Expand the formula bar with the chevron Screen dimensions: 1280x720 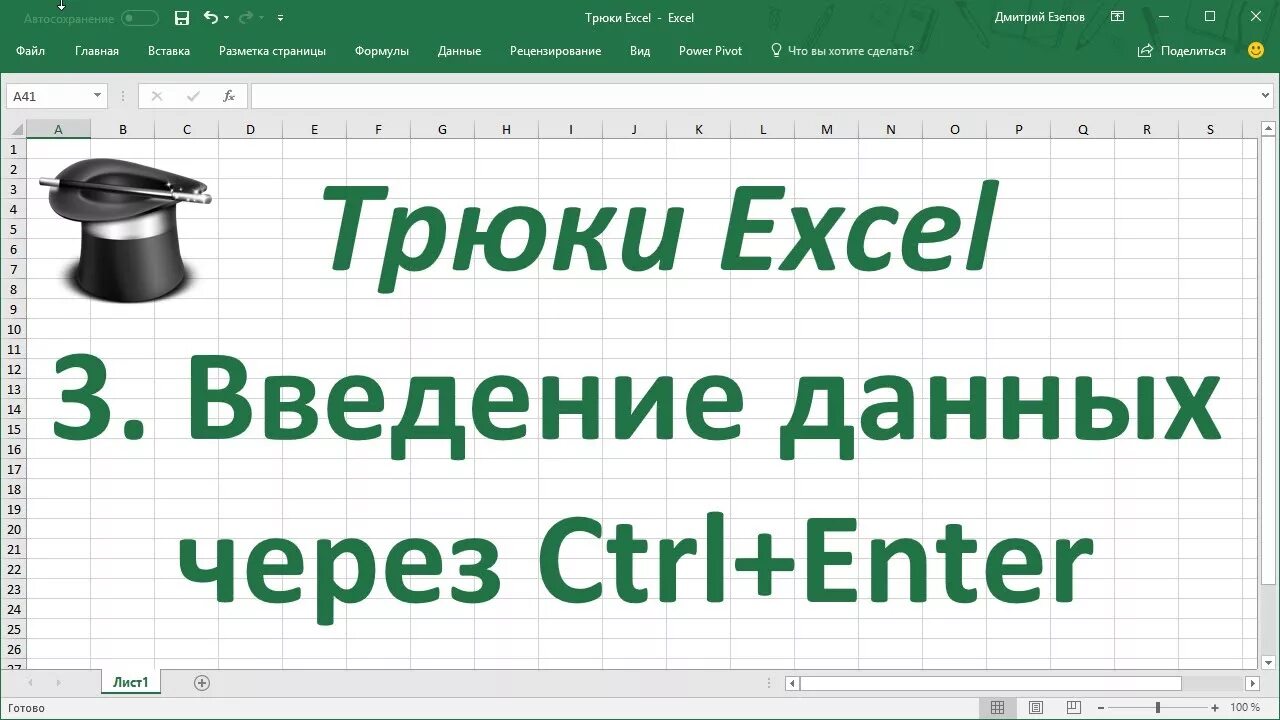point(1266,96)
